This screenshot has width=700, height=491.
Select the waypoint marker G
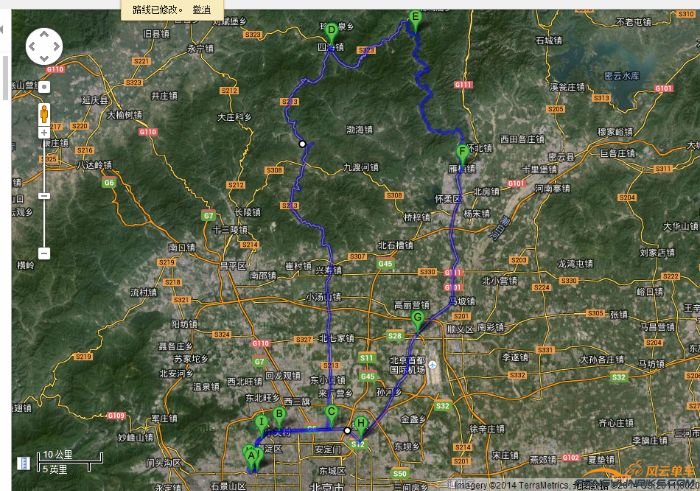click(418, 320)
